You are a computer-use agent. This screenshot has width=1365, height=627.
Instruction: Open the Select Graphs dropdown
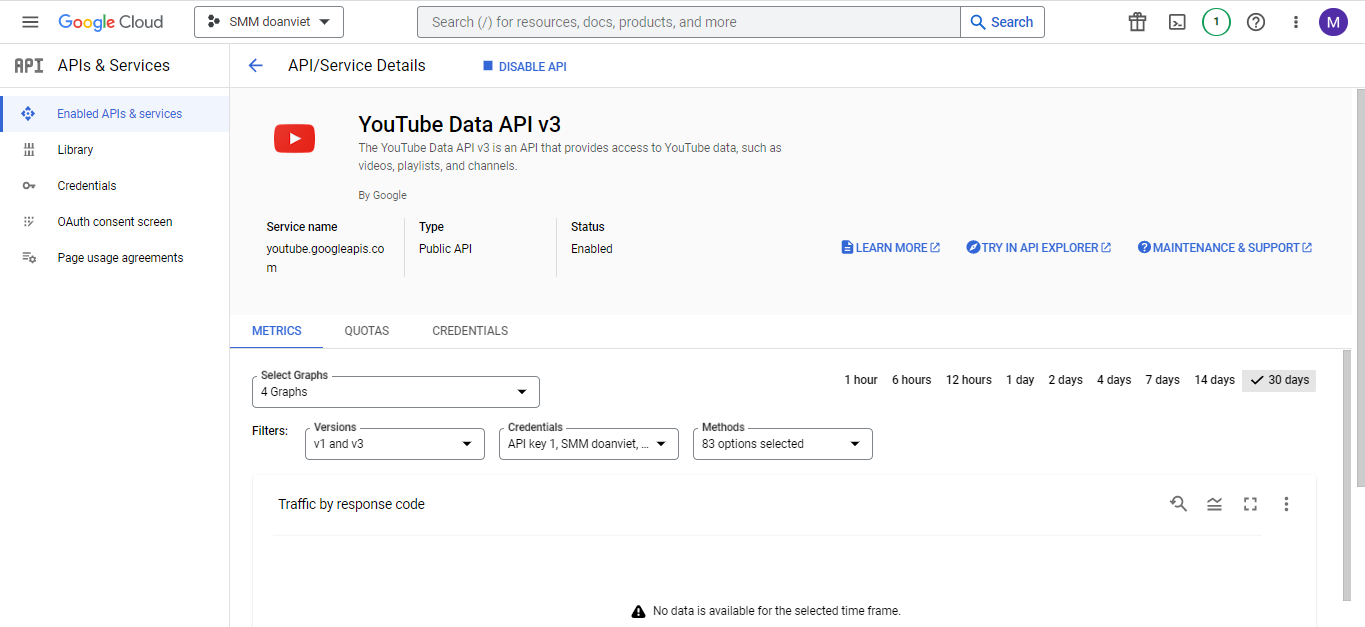tap(395, 391)
